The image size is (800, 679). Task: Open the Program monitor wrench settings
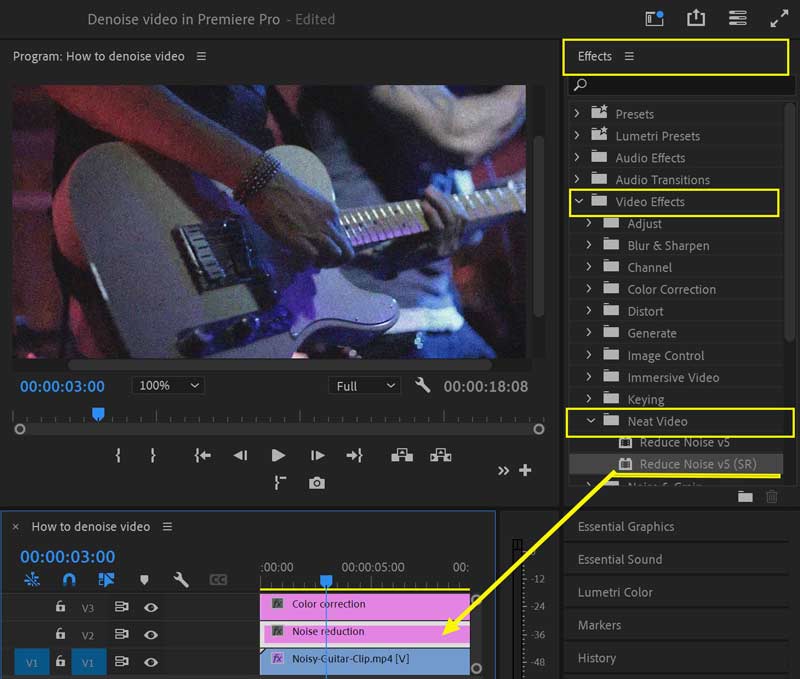coord(422,386)
